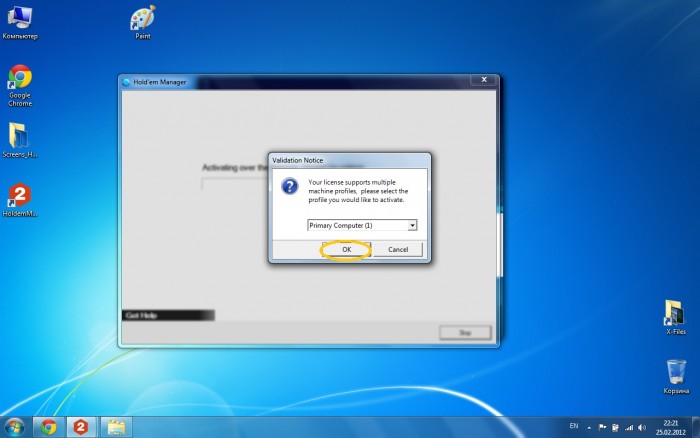This screenshot has width=700, height=438.
Task: Click the blurred Stop button in Hold'em Manager
Action: (x=465, y=333)
